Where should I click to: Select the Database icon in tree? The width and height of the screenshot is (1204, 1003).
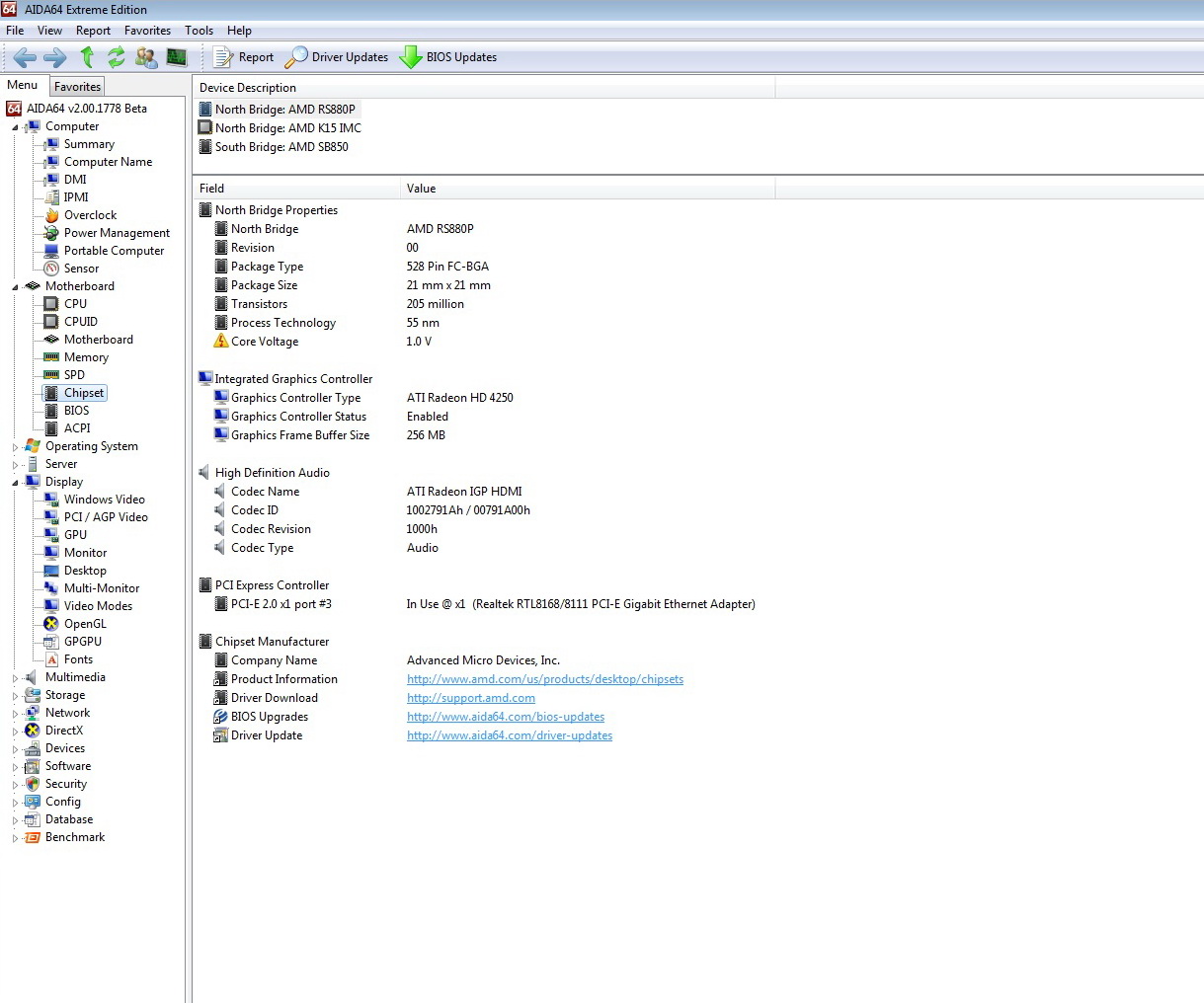[33, 819]
